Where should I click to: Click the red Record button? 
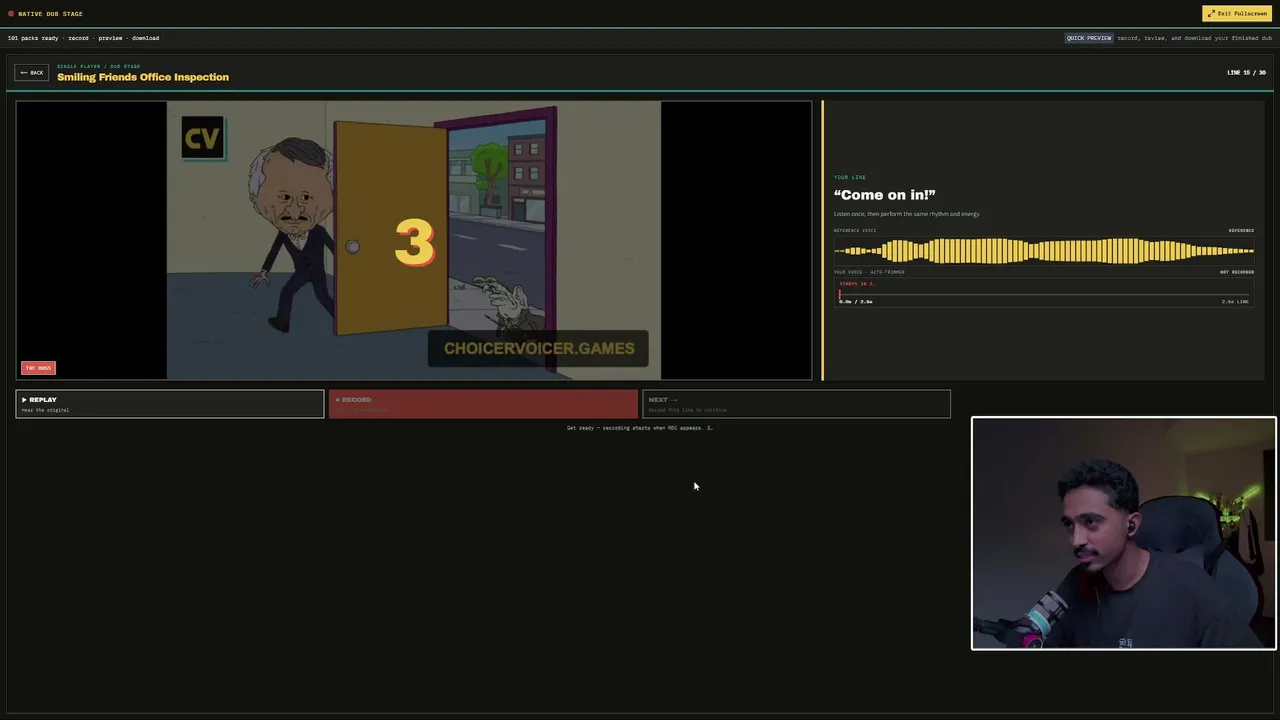tap(483, 404)
